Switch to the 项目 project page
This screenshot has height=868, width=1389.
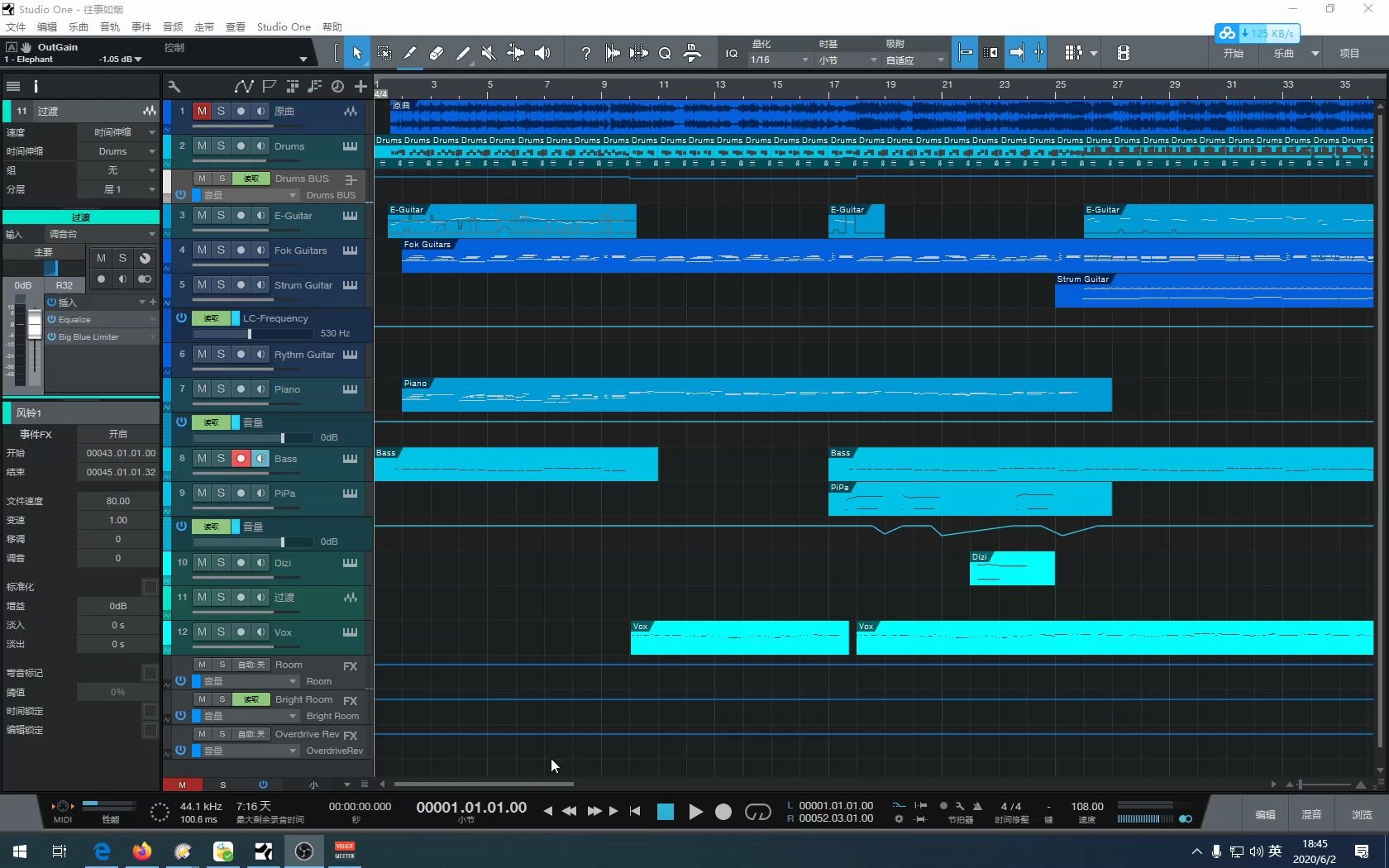tap(1349, 53)
